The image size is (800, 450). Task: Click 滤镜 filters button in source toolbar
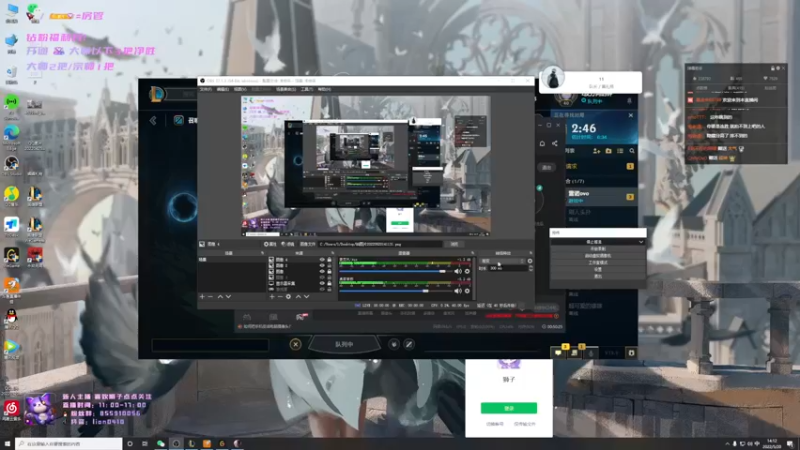click(x=288, y=244)
